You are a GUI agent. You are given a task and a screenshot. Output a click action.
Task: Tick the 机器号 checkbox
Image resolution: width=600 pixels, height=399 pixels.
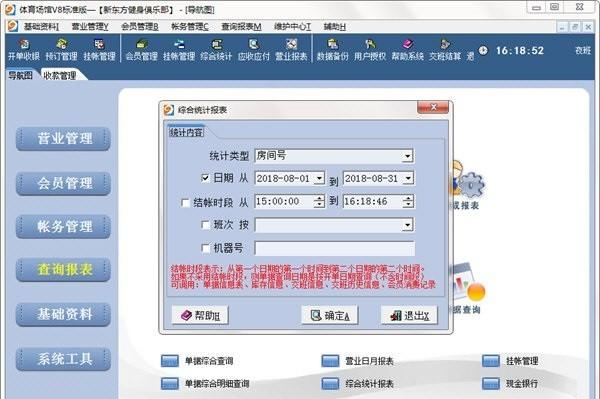[205, 249]
